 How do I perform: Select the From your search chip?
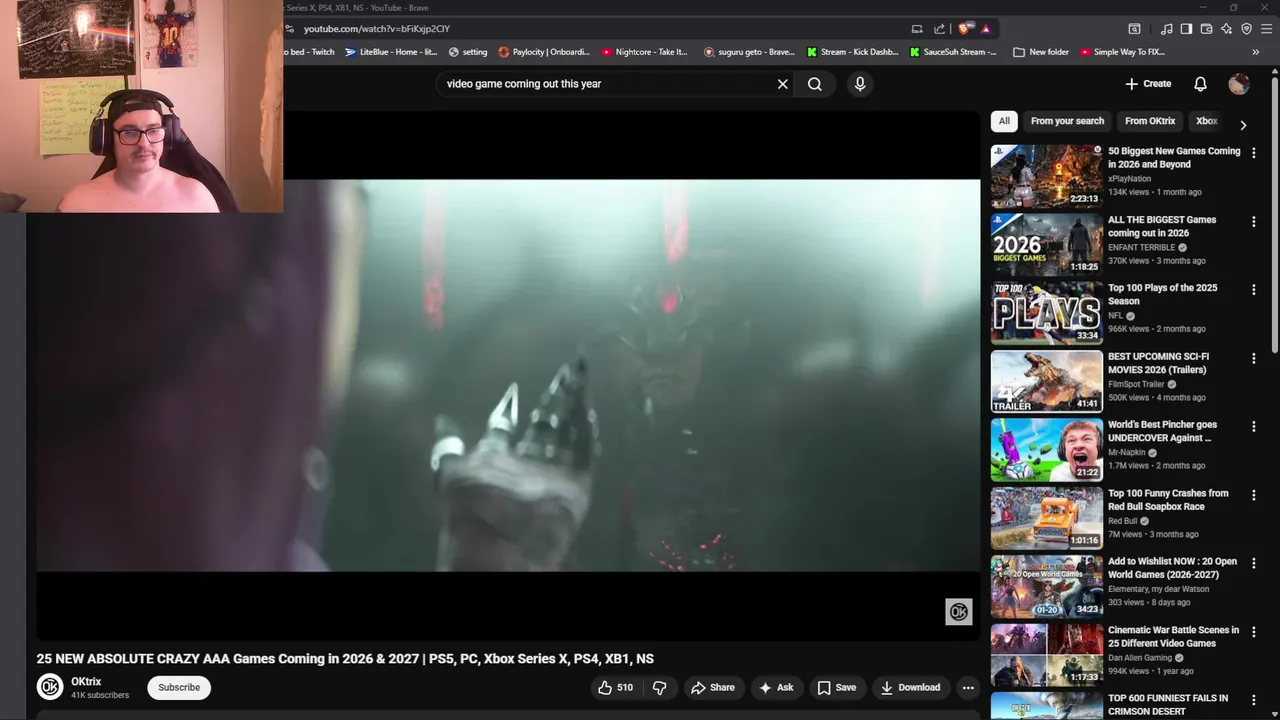1067,121
